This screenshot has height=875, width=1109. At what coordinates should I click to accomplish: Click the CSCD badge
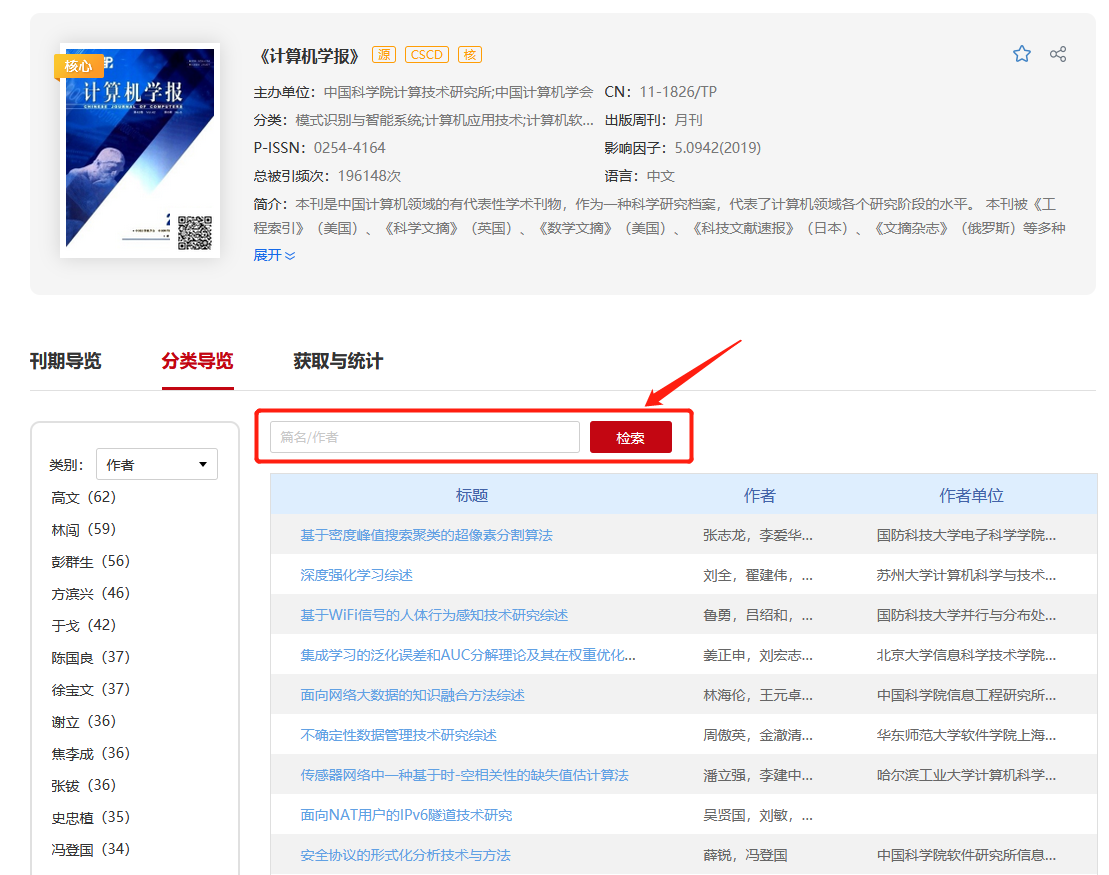[x=426, y=54]
